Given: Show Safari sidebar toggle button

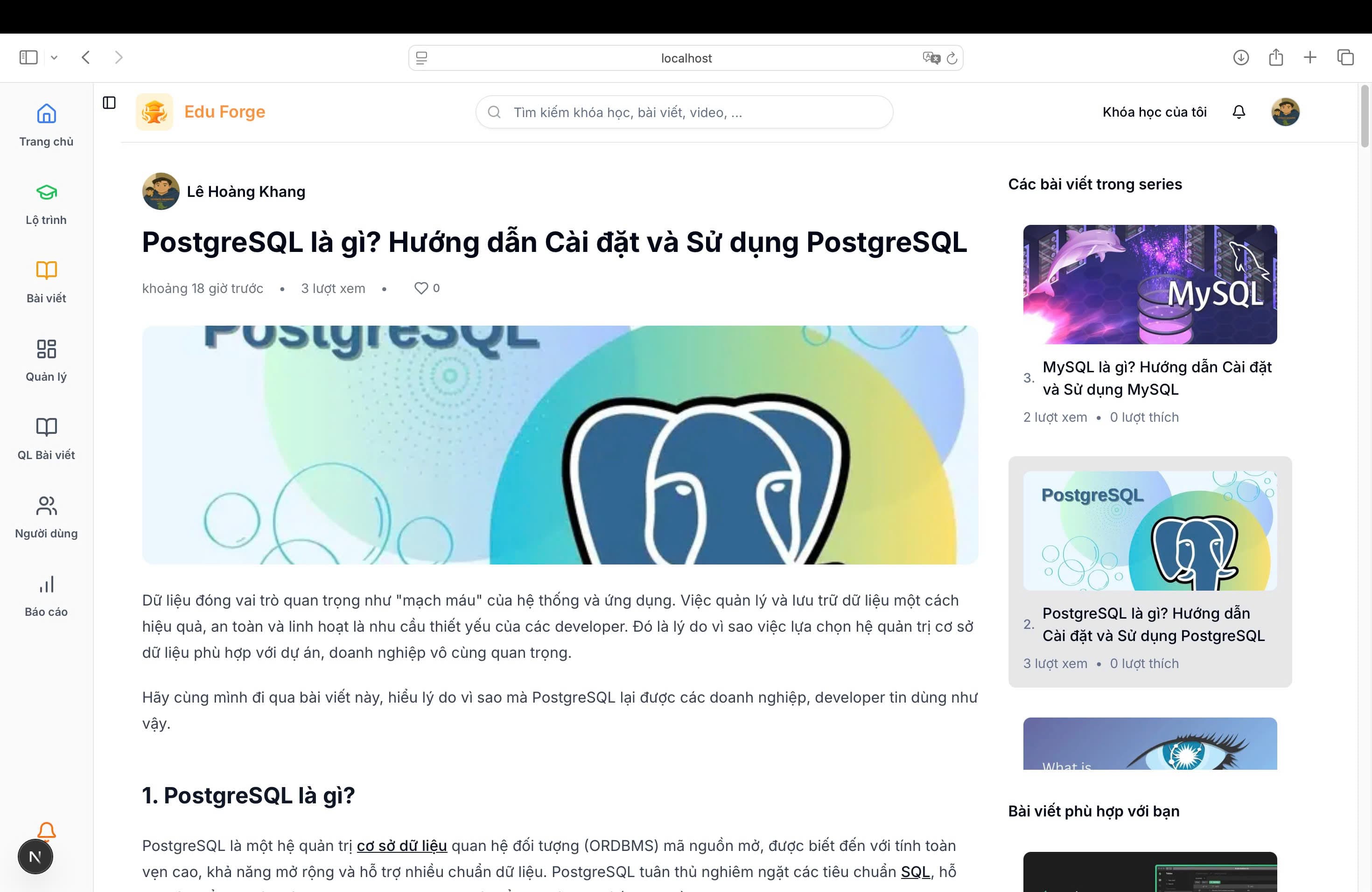Looking at the screenshot, I should tap(28, 57).
